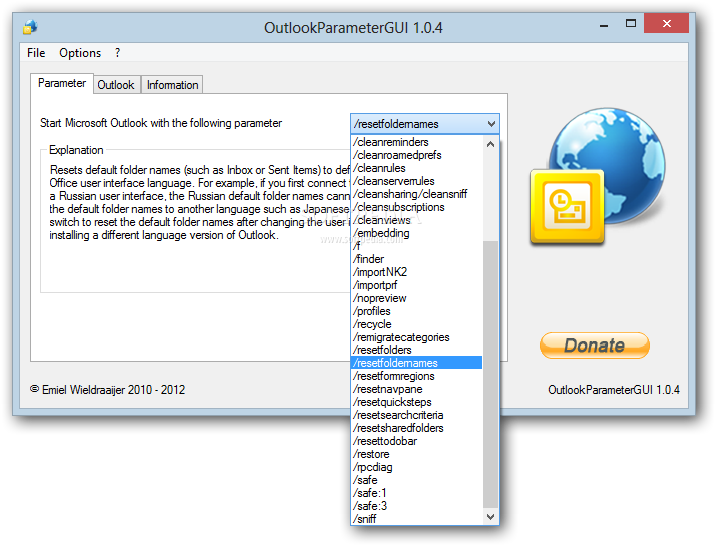The image size is (716, 546).
Task: Select /profiles parameter
Action: coord(416,311)
